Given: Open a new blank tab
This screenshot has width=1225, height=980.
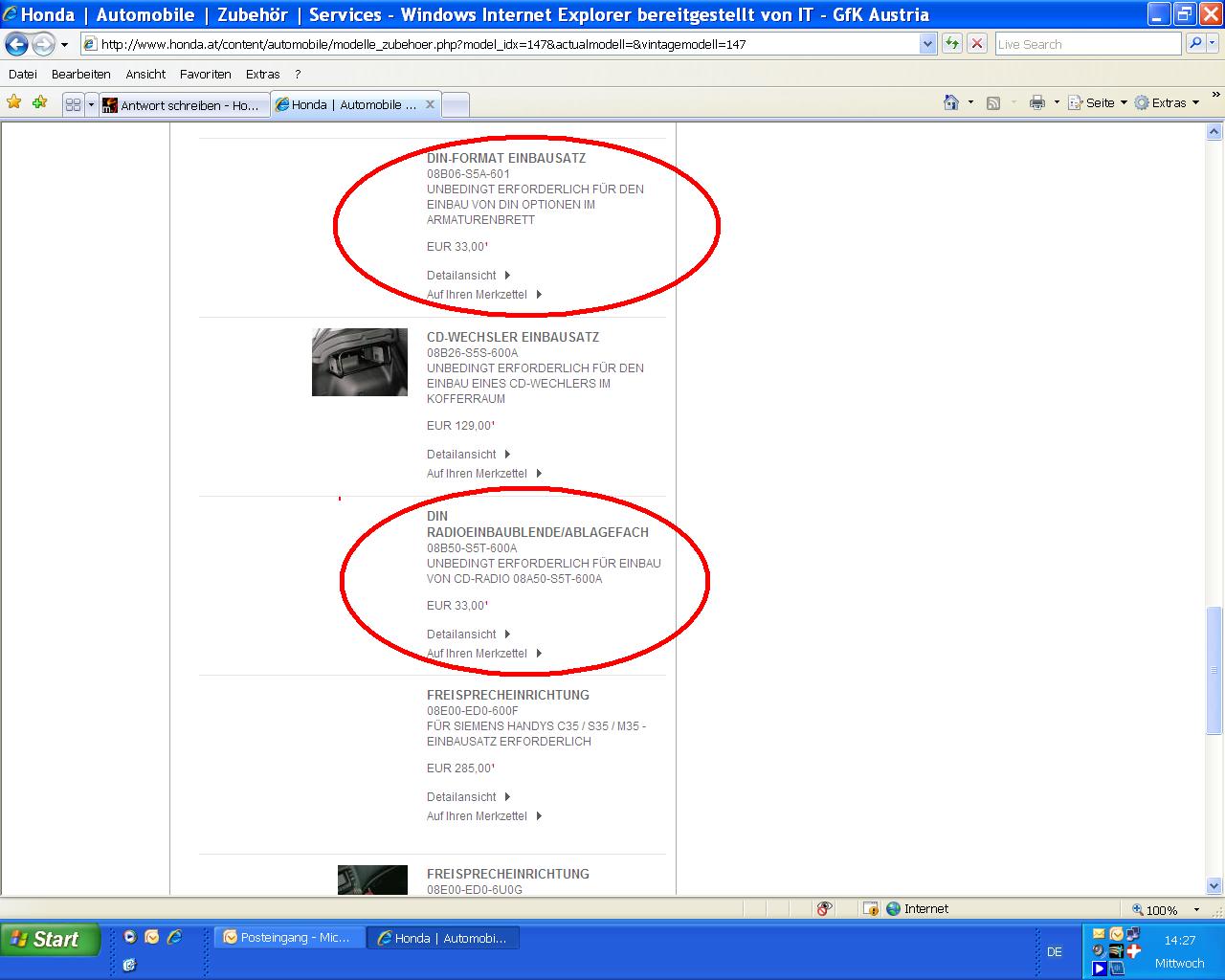Looking at the screenshot, I should 456,105.
